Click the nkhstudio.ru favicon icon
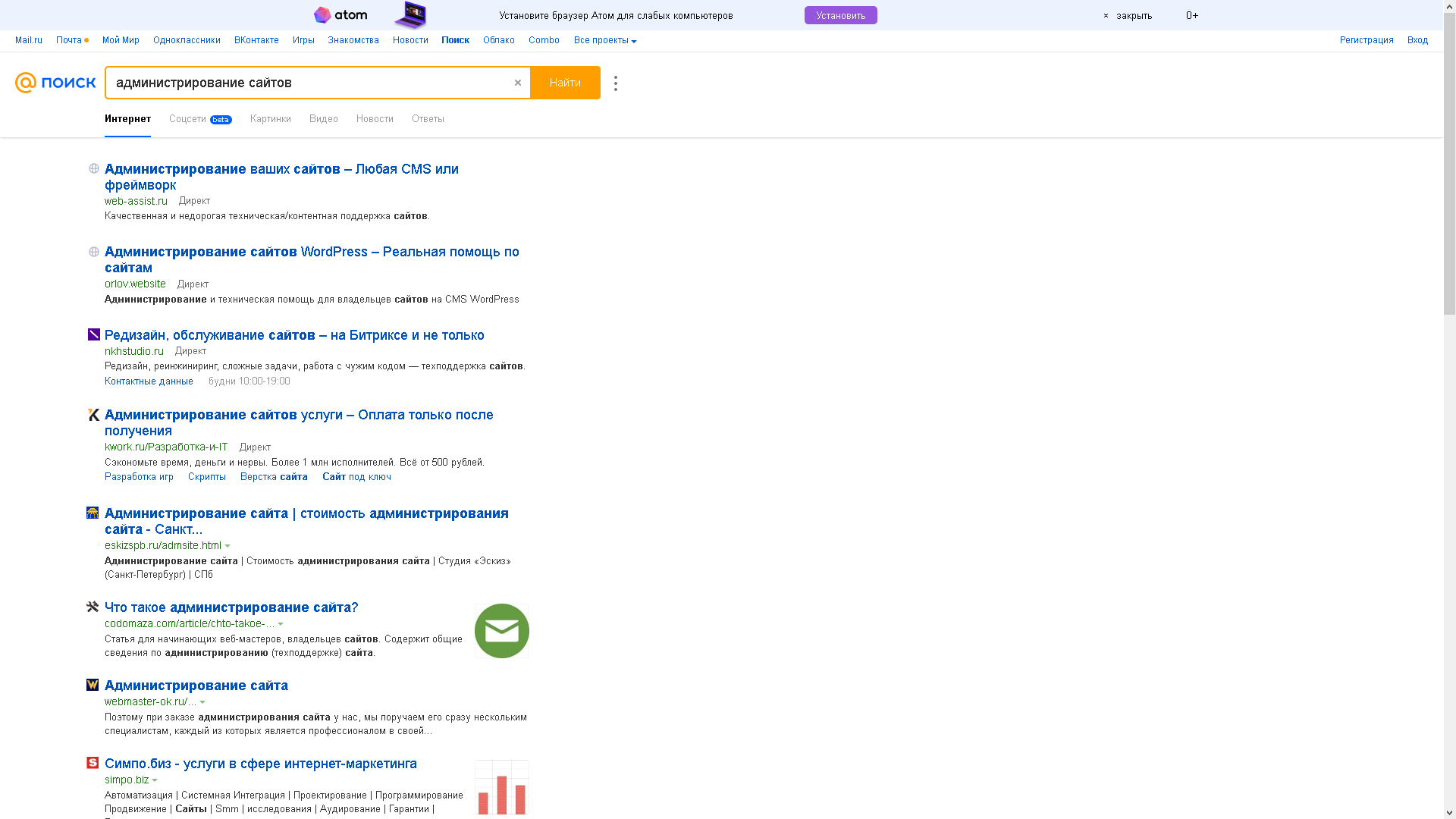Screen dimensions: 1456x819 point(93,334)
